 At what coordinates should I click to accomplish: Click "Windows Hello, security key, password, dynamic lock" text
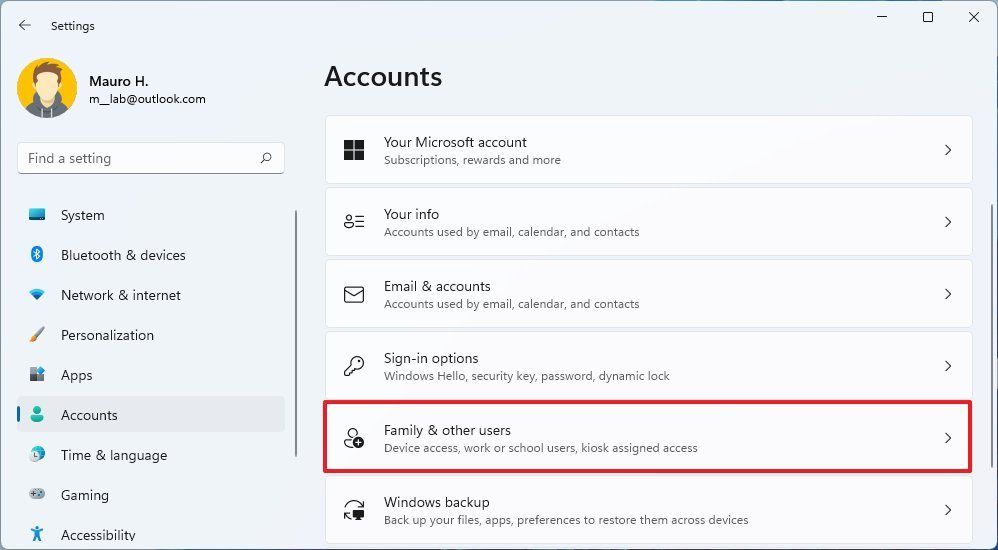526,376
